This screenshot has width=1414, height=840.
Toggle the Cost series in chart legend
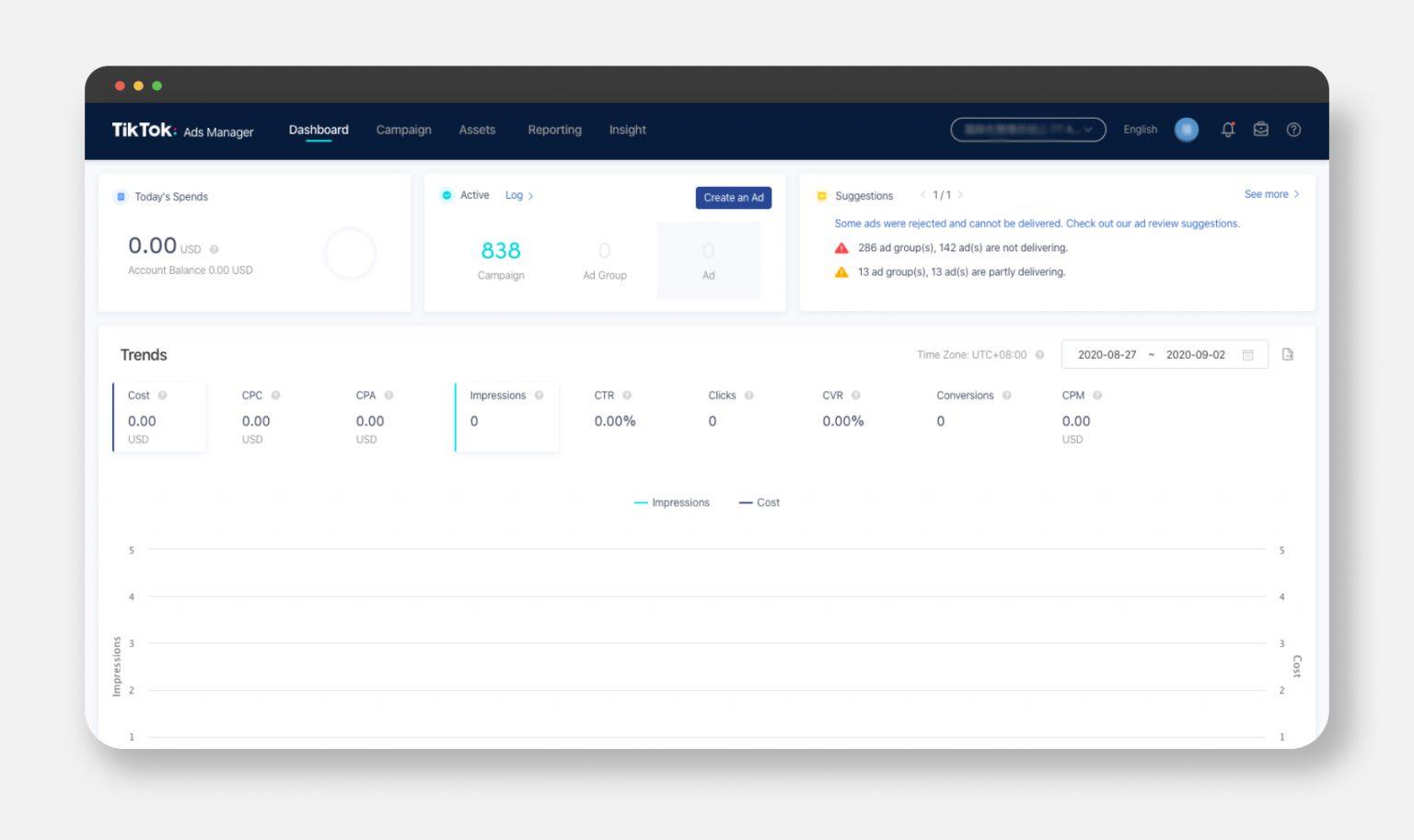[759, 503]
